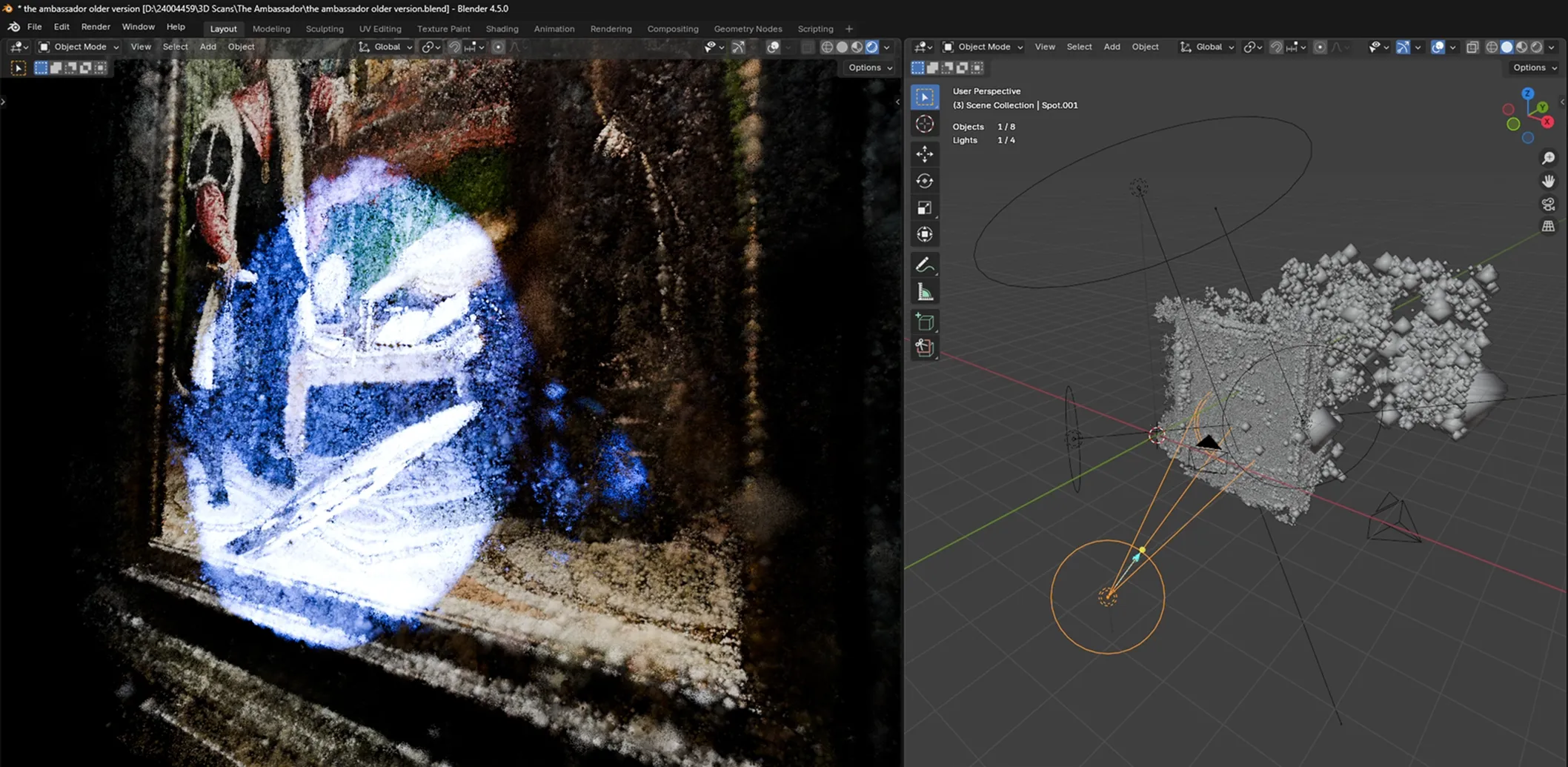Click the Z axis on the navigation gizmo
1568x767 pixels.
pyautogui.click(x=1527, y=93)
